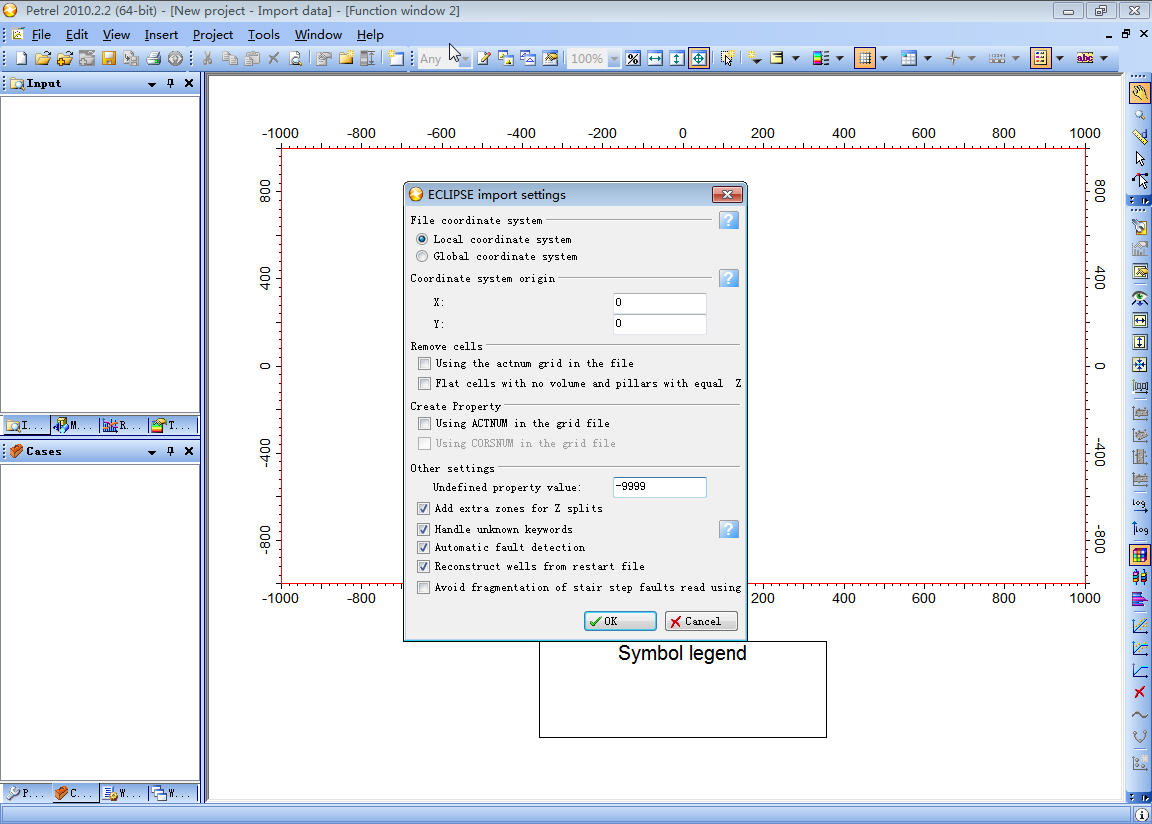1152x824 pixels.
Task: Open project using the open-folder toolbar icon
Action: click(x=43, y=59)
